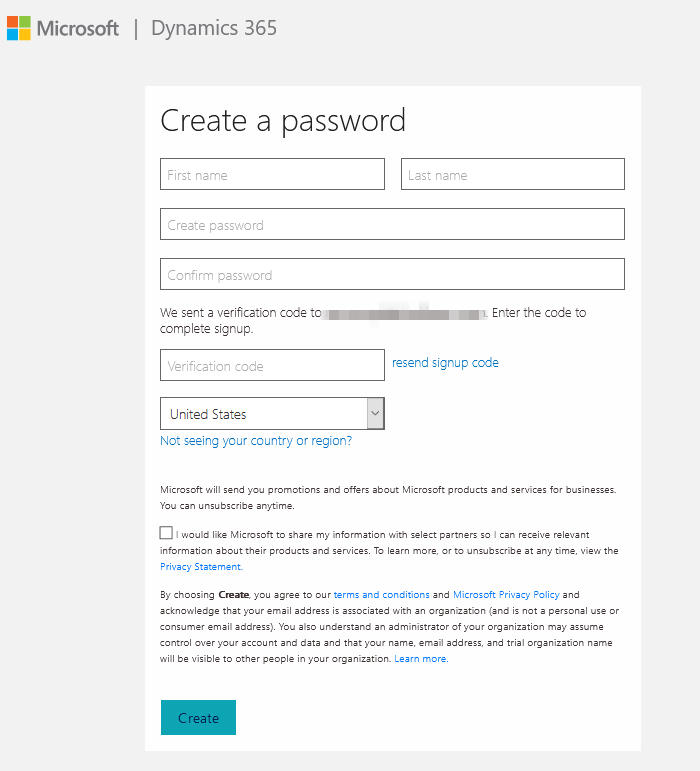The width and height of the screenshot is (700, 771).
Task: Click the Microsoft four-color logo
Action: tap(19, 28)
